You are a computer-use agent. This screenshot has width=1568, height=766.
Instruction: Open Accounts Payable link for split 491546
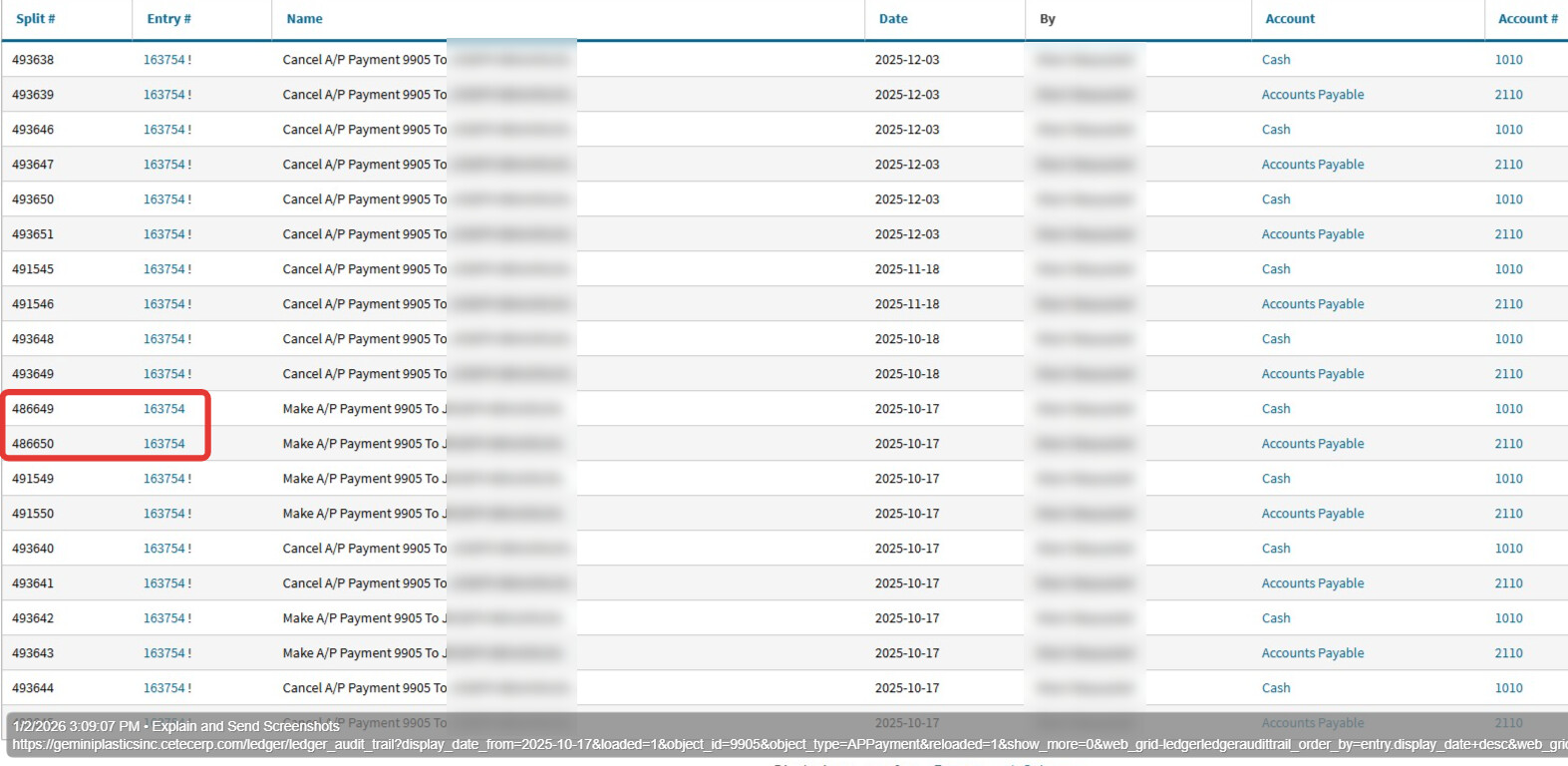pos(1313,304)
